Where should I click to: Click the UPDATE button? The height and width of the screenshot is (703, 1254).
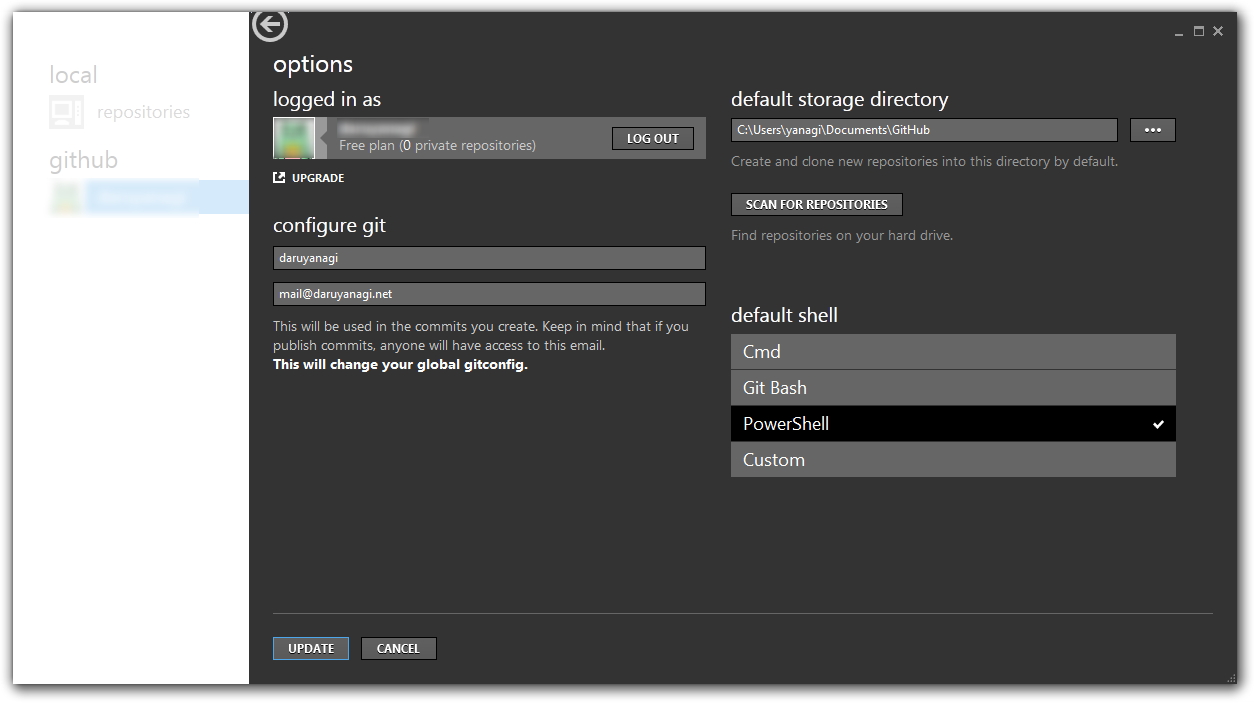[x=311, y=648]
